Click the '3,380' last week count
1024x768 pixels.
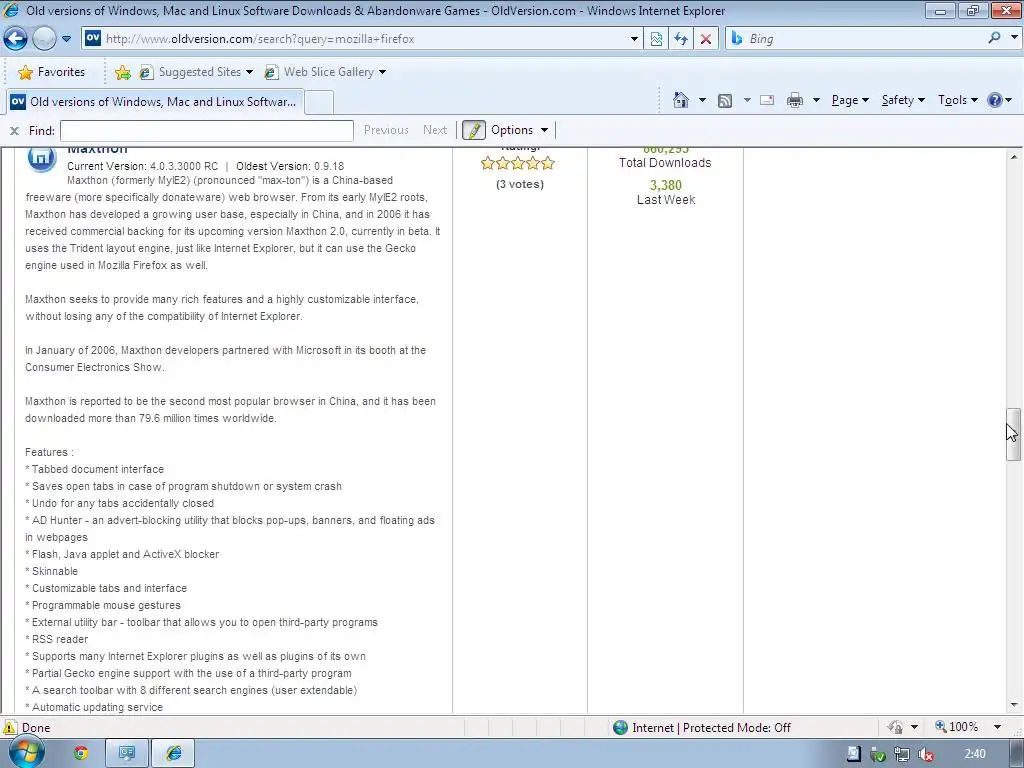point(665,185)
